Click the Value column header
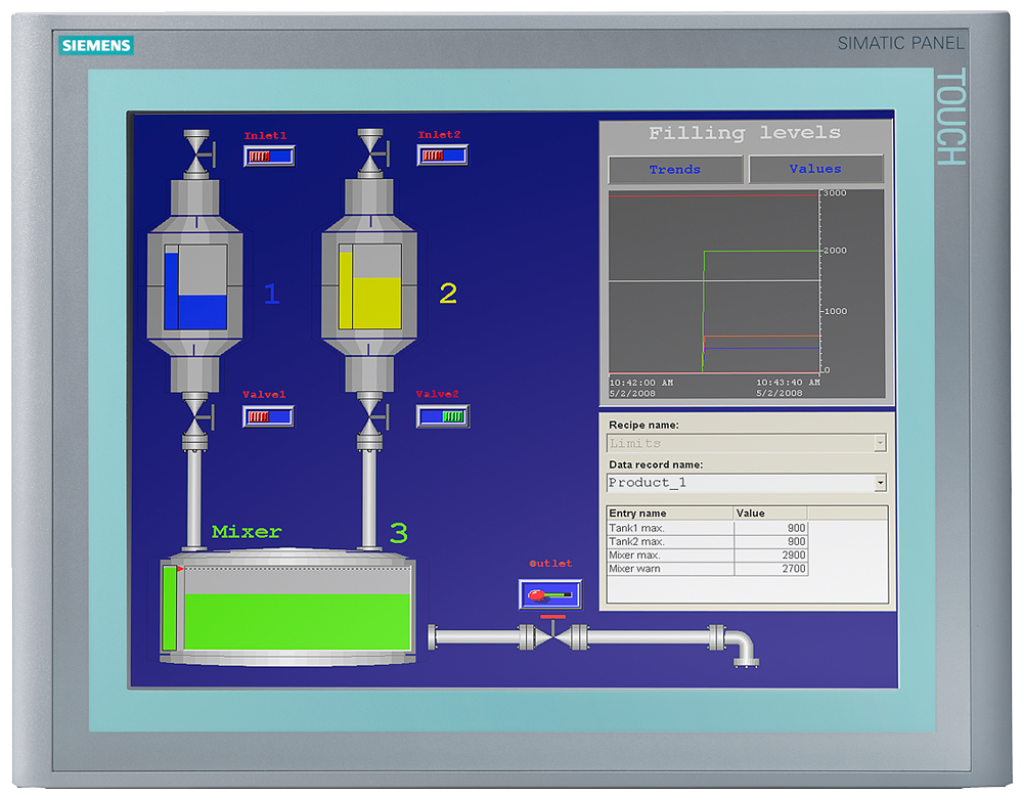The width and height of the screenshot is (1024, 800). point(771,513)
